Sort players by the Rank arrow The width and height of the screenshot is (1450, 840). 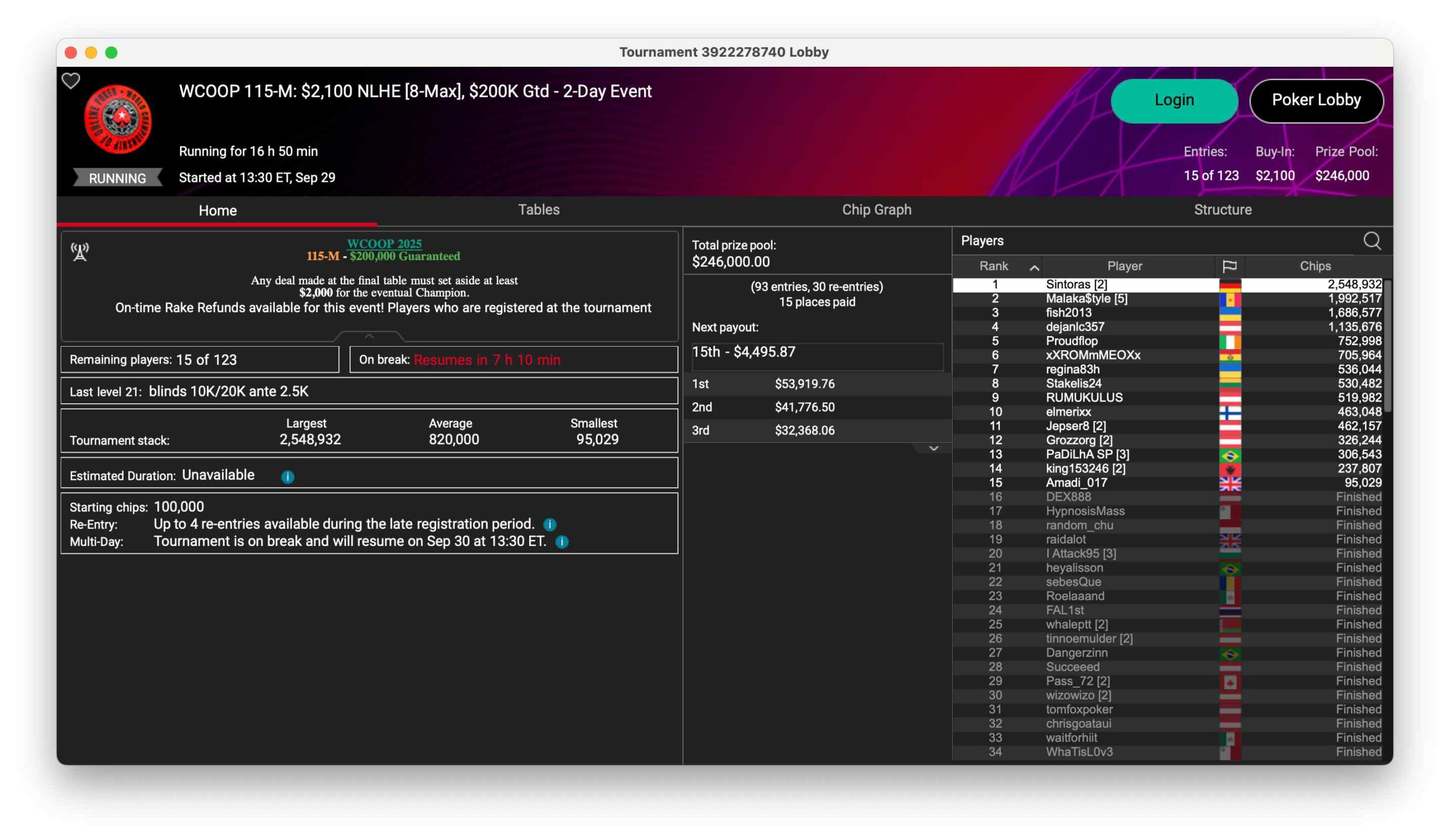(1034, 267)
